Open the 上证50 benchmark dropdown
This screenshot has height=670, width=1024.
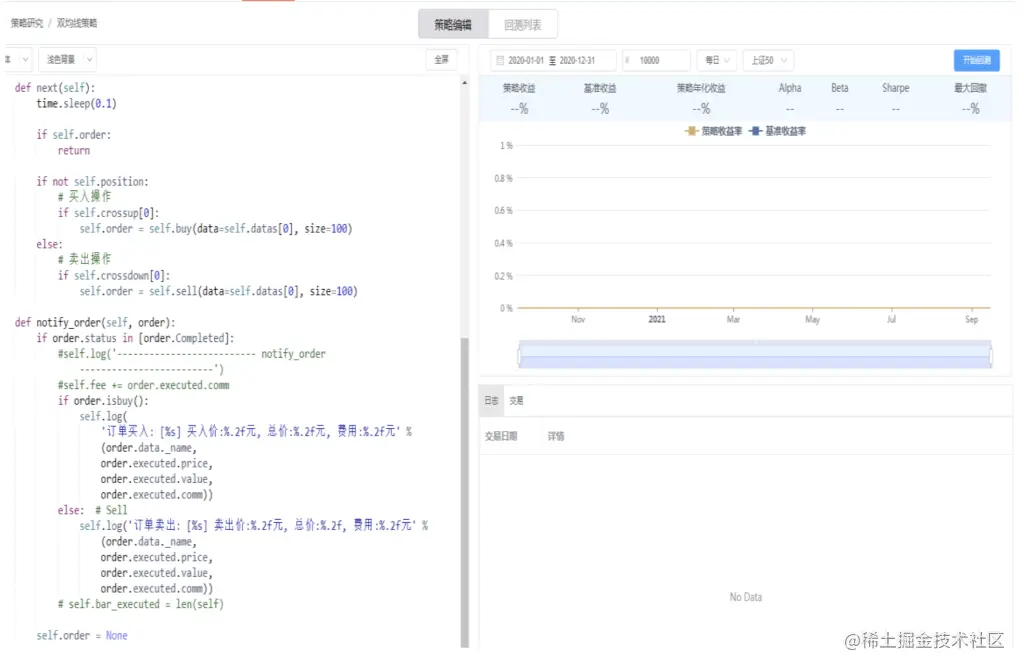click(768, 60)
